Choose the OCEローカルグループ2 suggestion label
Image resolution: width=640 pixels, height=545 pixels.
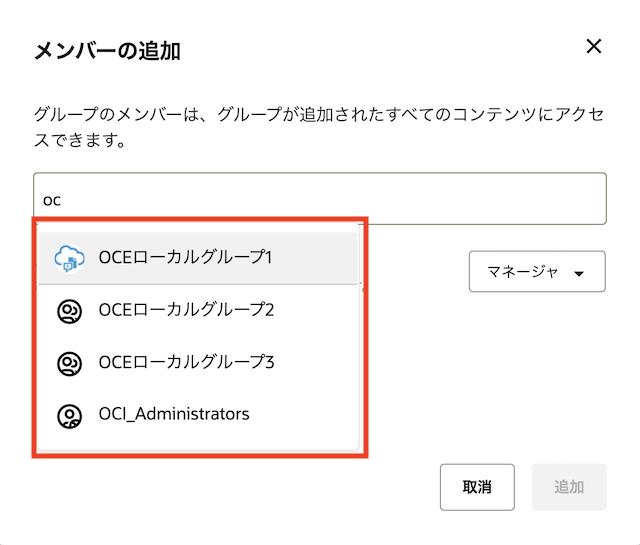pyautogui.click(x=186, y=310)
